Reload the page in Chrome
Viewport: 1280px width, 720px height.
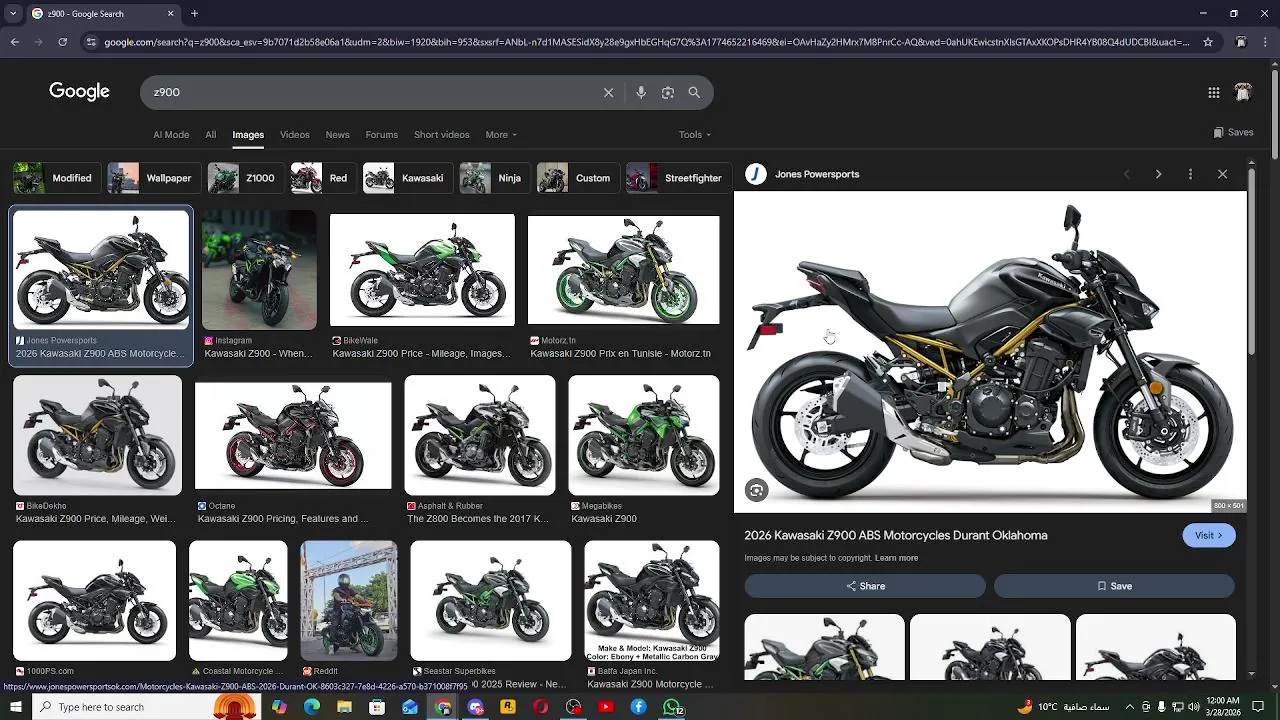click(x=62, y=42)
